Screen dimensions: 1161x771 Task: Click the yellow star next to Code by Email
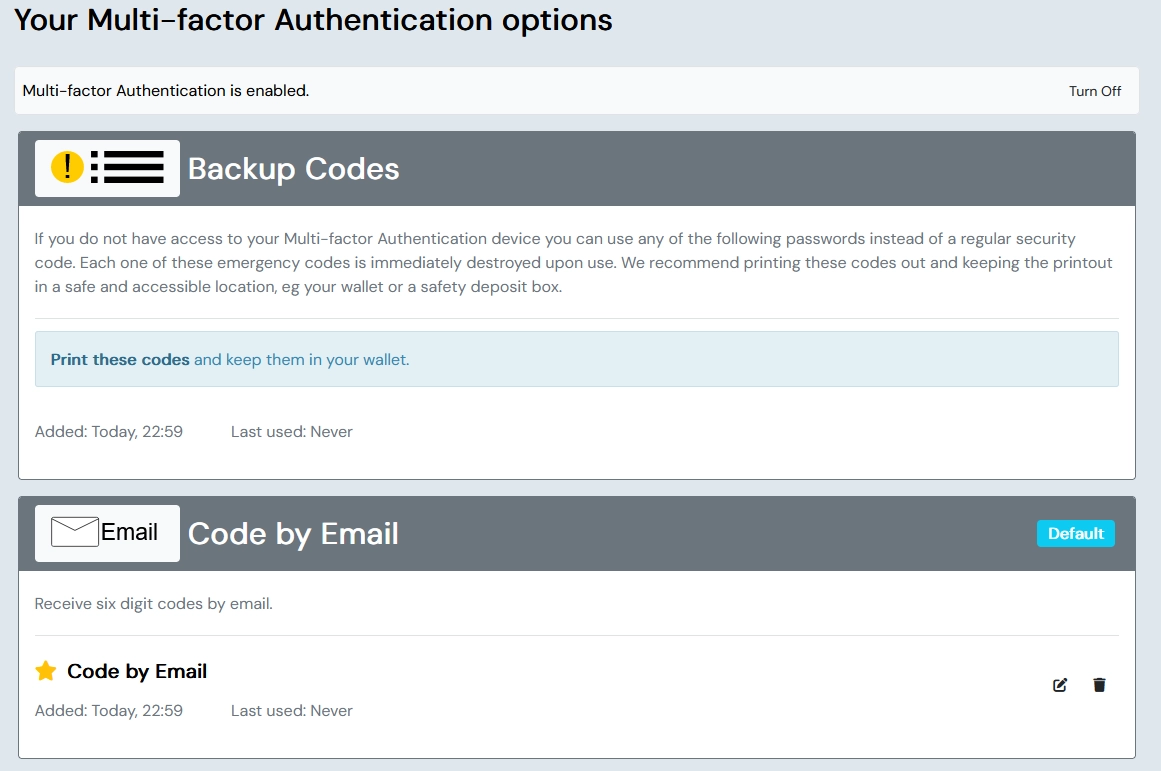click(46, 671)
